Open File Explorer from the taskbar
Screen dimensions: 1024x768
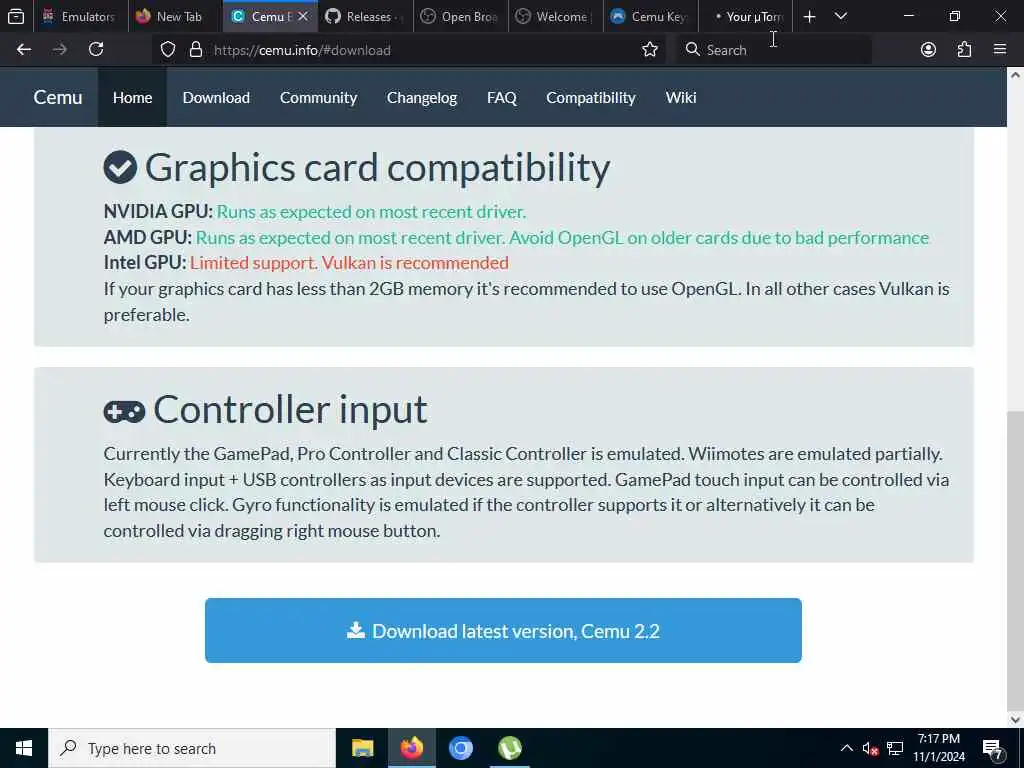click(x=362, y=748)
